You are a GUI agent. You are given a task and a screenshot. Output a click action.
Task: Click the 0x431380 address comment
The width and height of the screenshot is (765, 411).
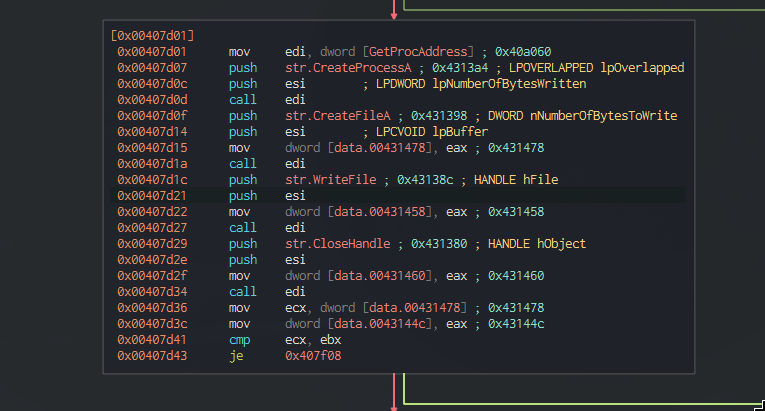pyautogui.click(x=439, y=244)
